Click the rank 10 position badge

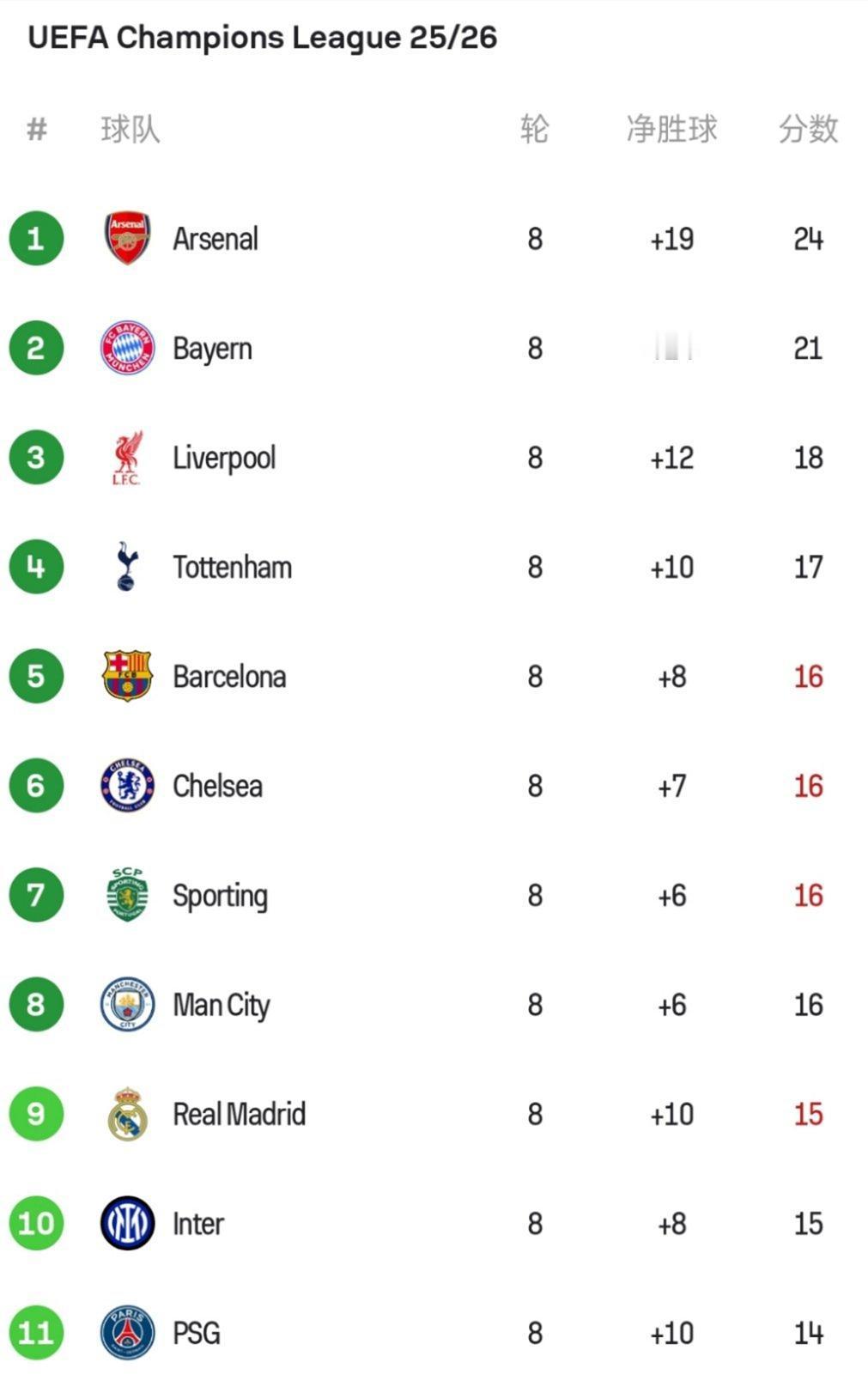36,1223
